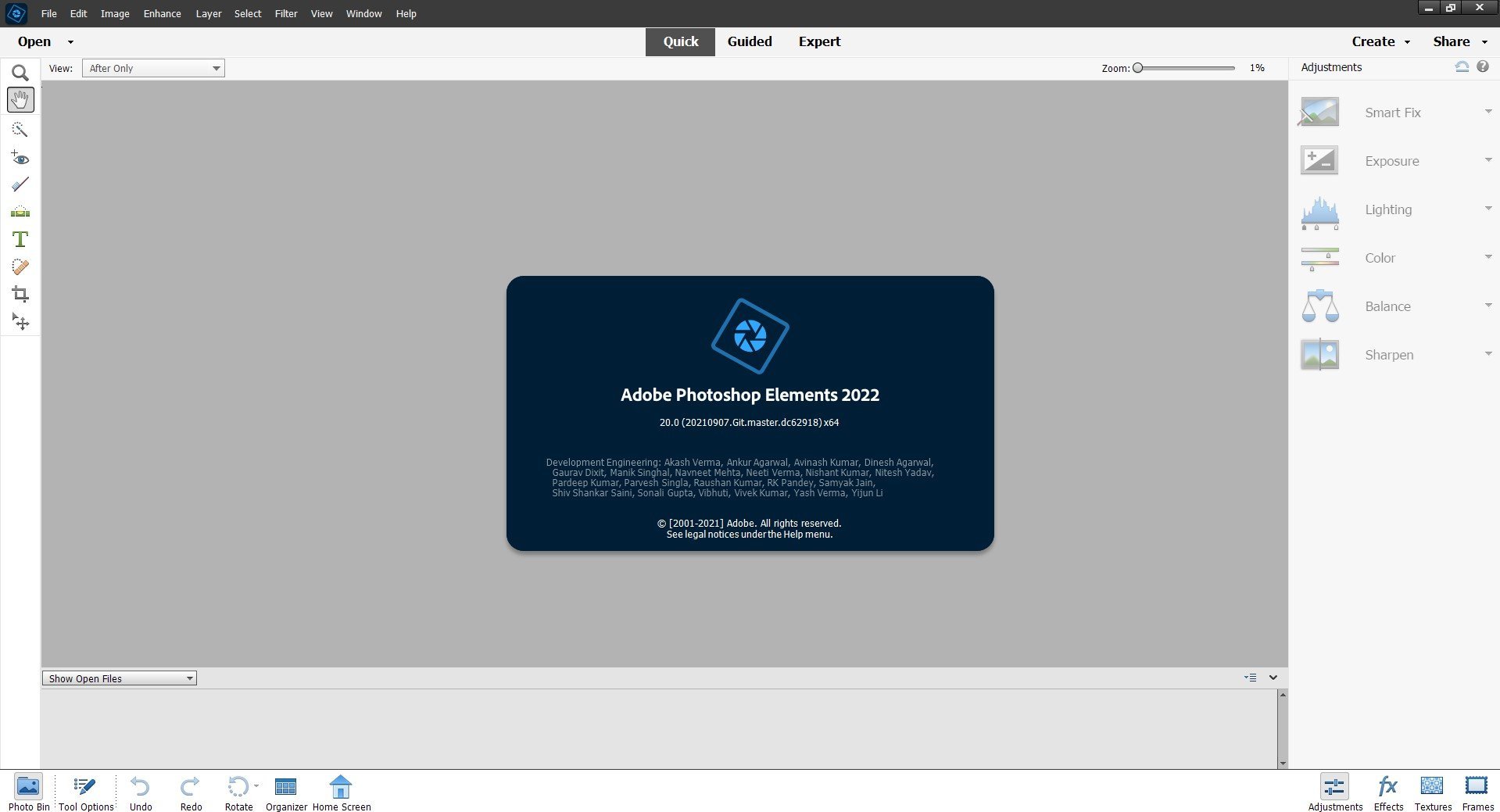The image size is (1500, 812).
Task: Open the Layer menu
Action: [x=208, y=13]
